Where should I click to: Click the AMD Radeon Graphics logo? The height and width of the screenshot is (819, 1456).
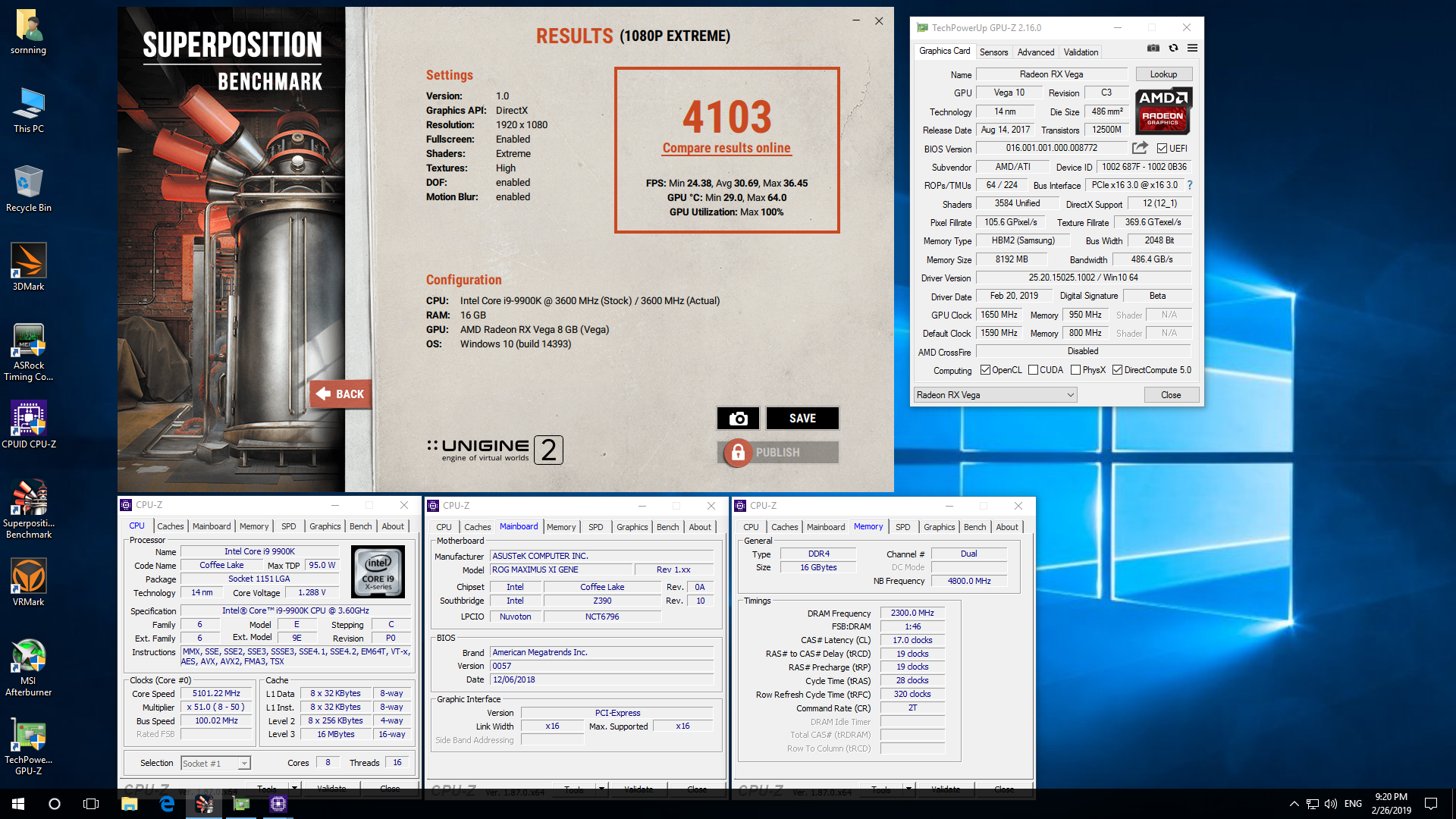coord(1164,111)
